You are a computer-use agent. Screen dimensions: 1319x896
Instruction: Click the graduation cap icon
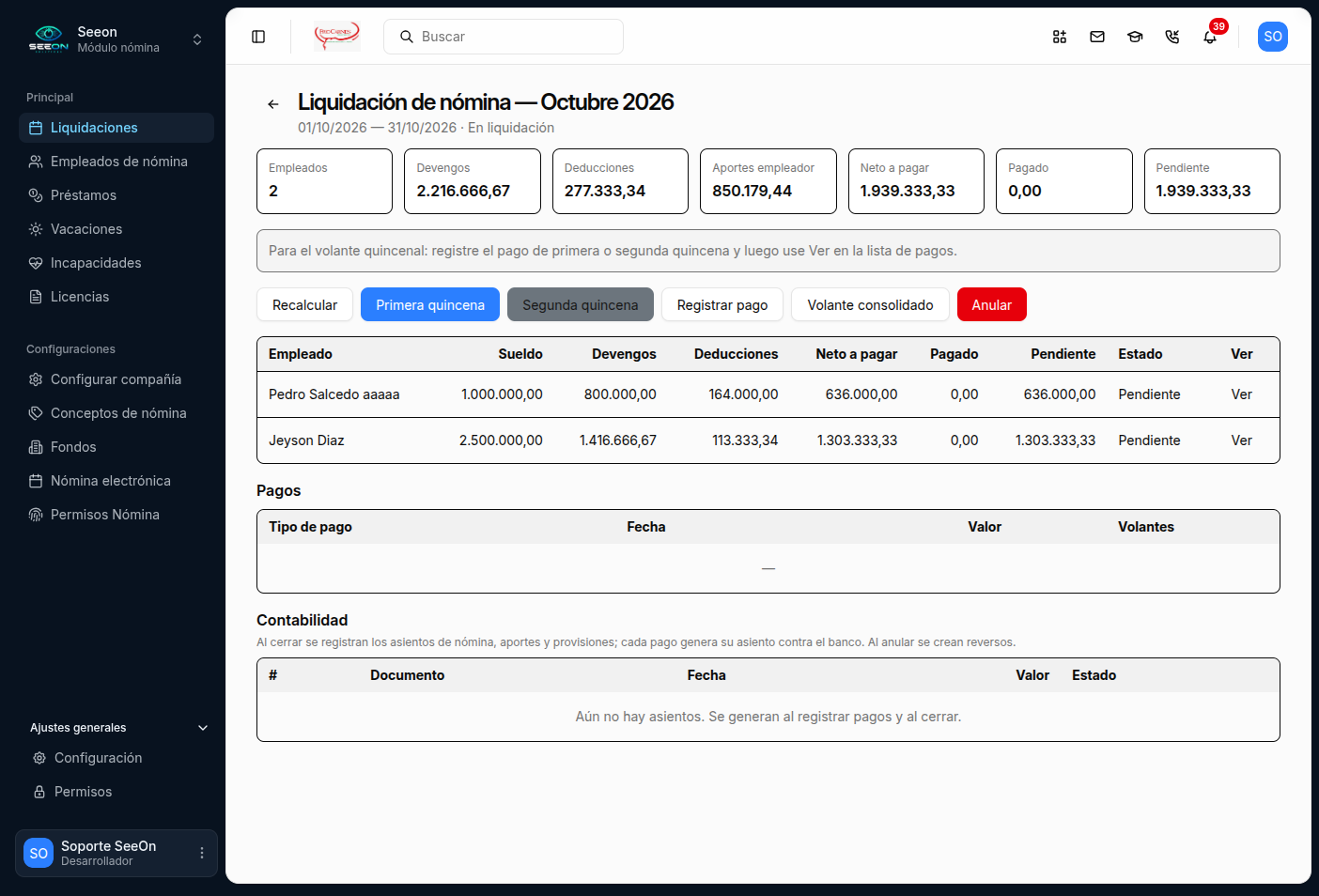click(1135, 37)
